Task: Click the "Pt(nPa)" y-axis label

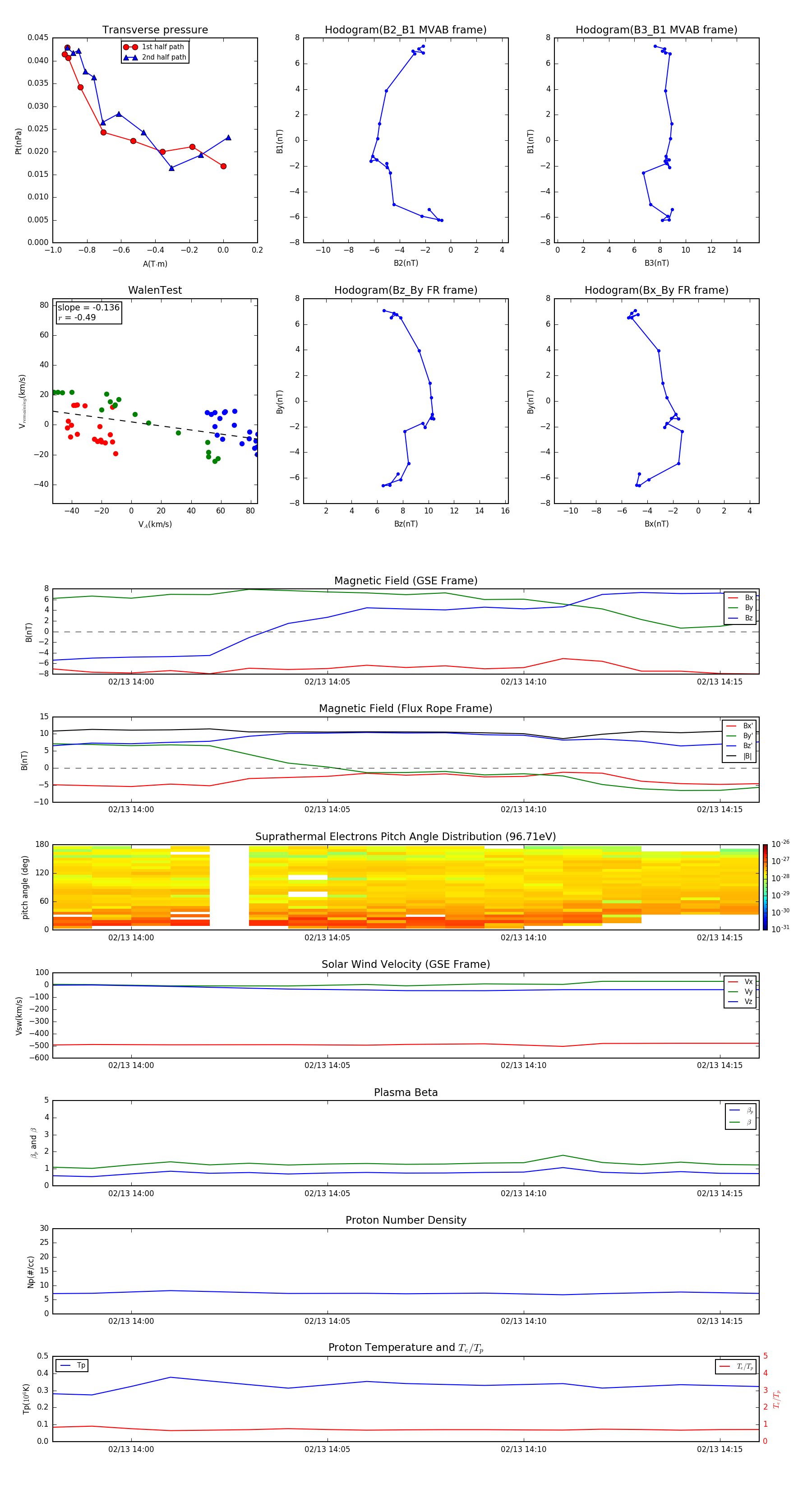Action: point(18,141)
